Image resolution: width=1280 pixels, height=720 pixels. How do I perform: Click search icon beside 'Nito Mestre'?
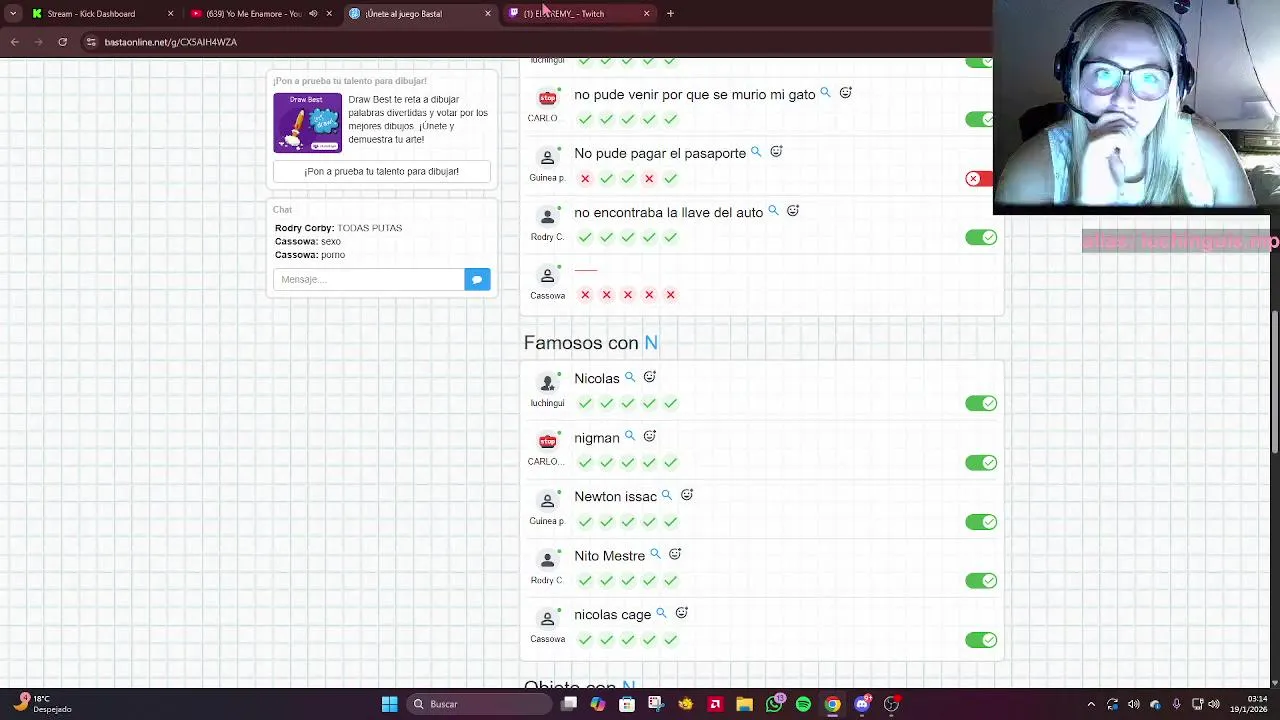655,555
